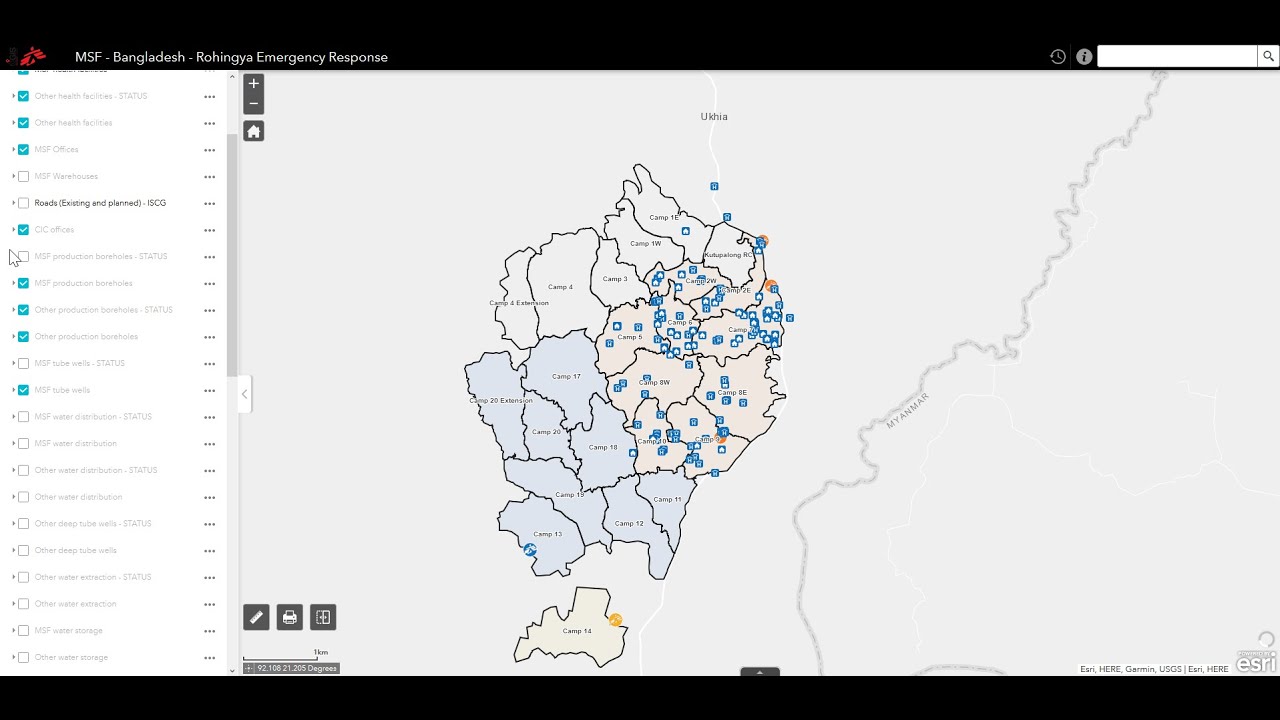Screen dimensions: 1280x720
Task: Expand CIC offices layer legend
Action: pos(13,230)
